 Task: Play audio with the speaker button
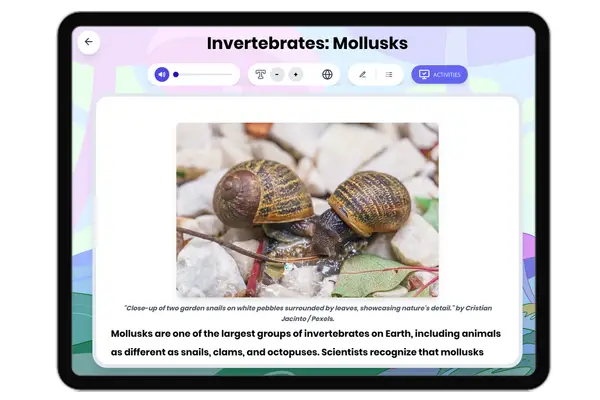tap(162, 74)
